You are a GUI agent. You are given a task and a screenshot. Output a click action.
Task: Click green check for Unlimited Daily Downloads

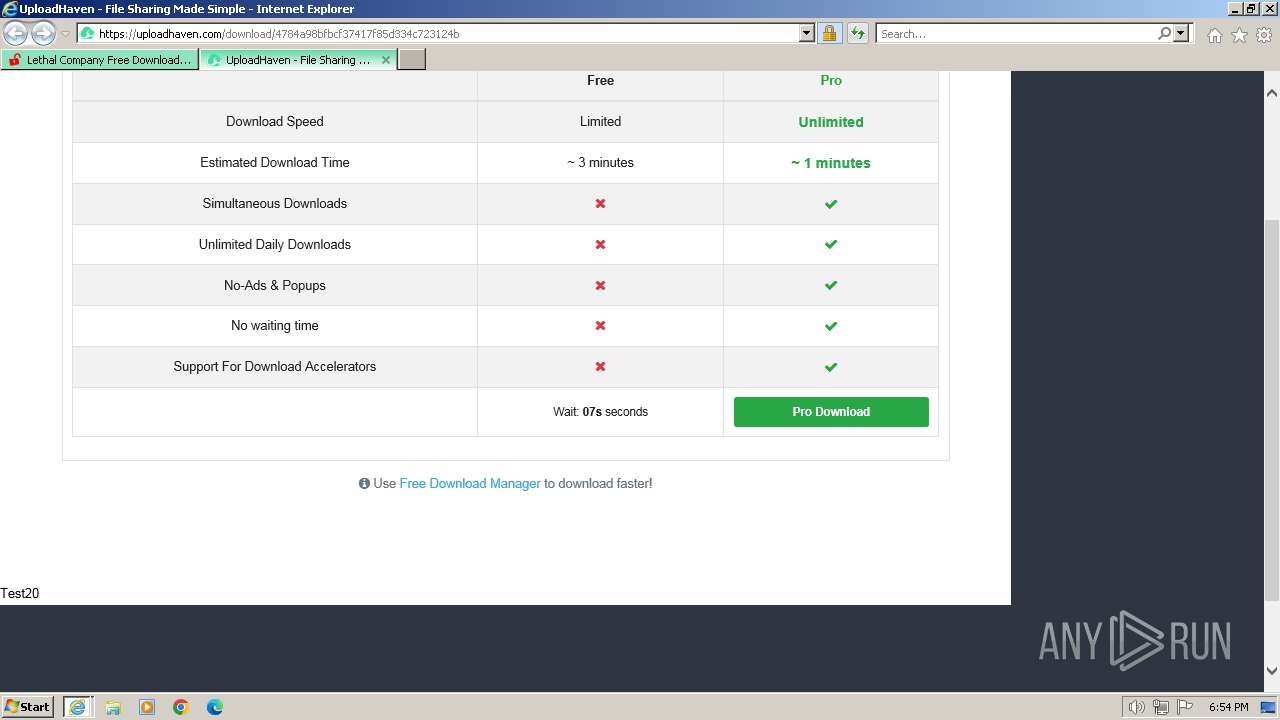831,245
